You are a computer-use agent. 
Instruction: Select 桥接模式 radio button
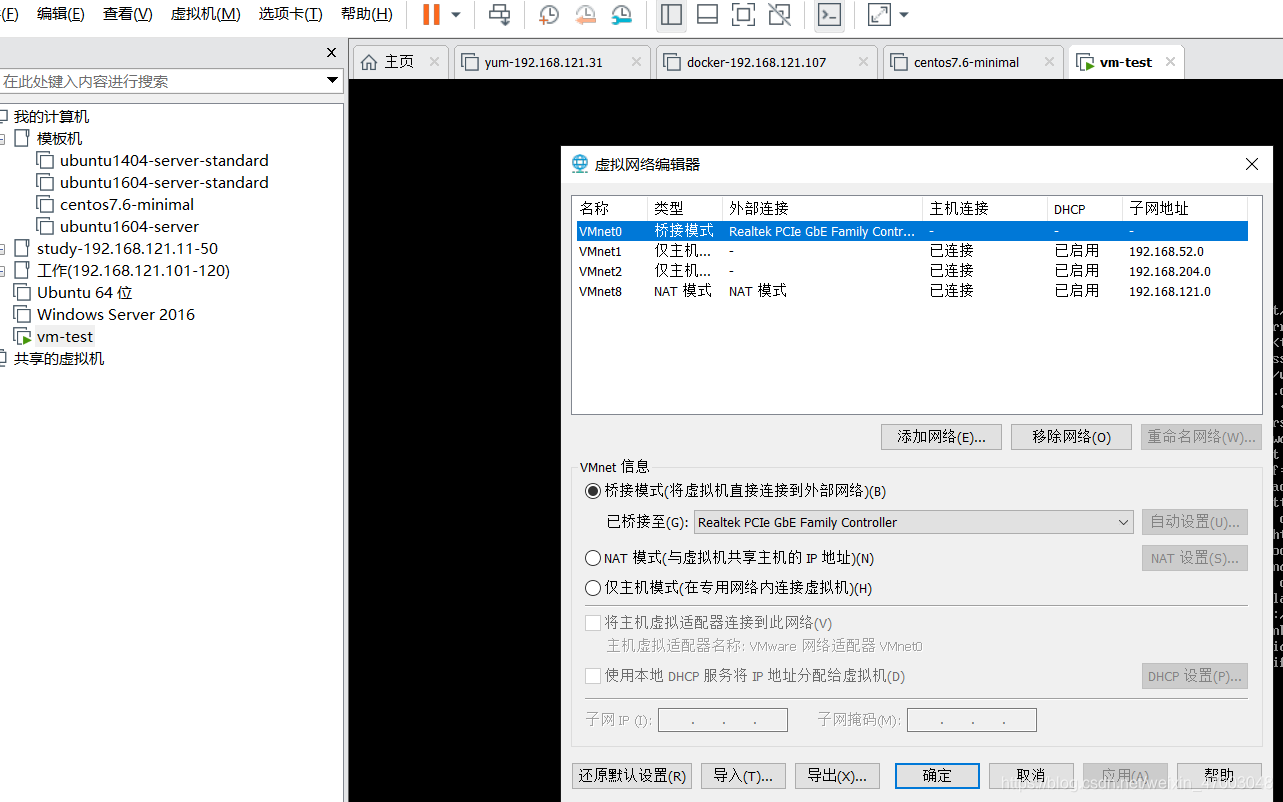(x=593, y=491)
